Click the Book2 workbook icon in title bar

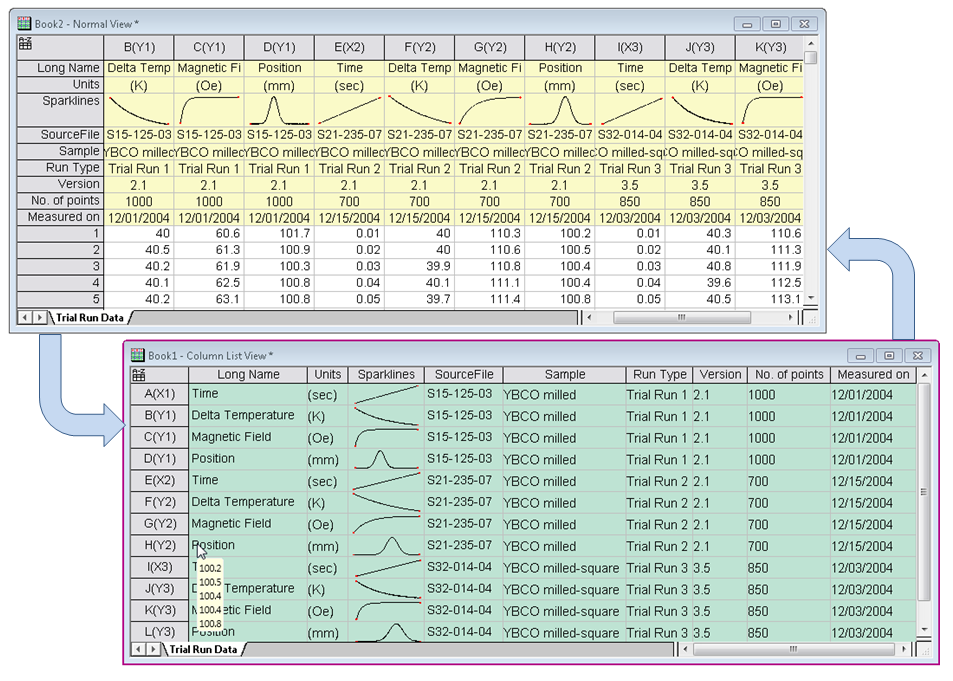click(24, 23)
